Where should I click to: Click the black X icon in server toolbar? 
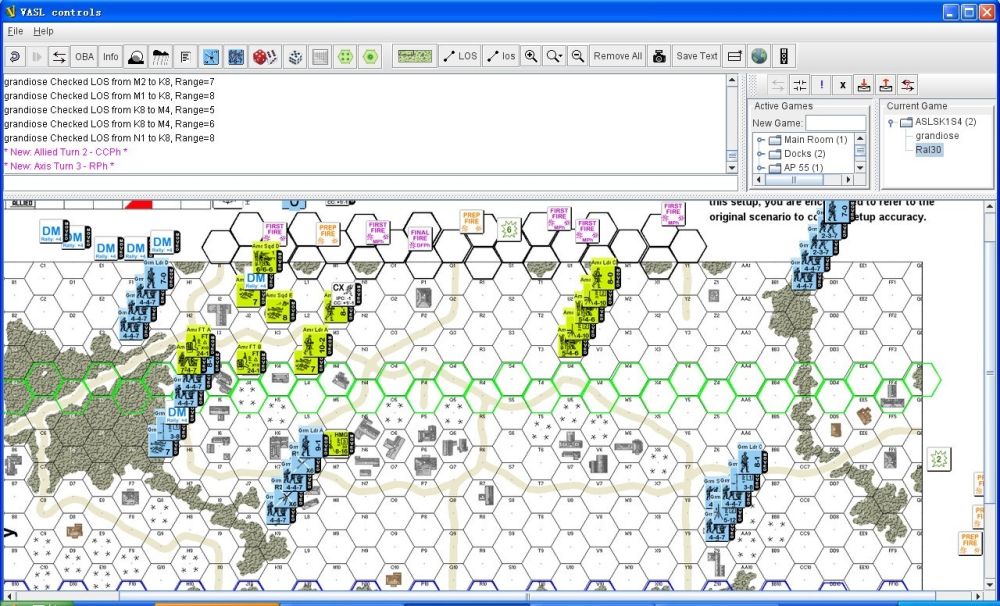842,85
